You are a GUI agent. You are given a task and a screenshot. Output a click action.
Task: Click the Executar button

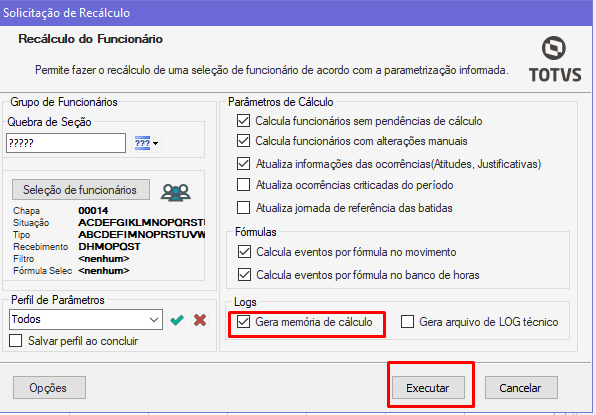coord(428,388)
